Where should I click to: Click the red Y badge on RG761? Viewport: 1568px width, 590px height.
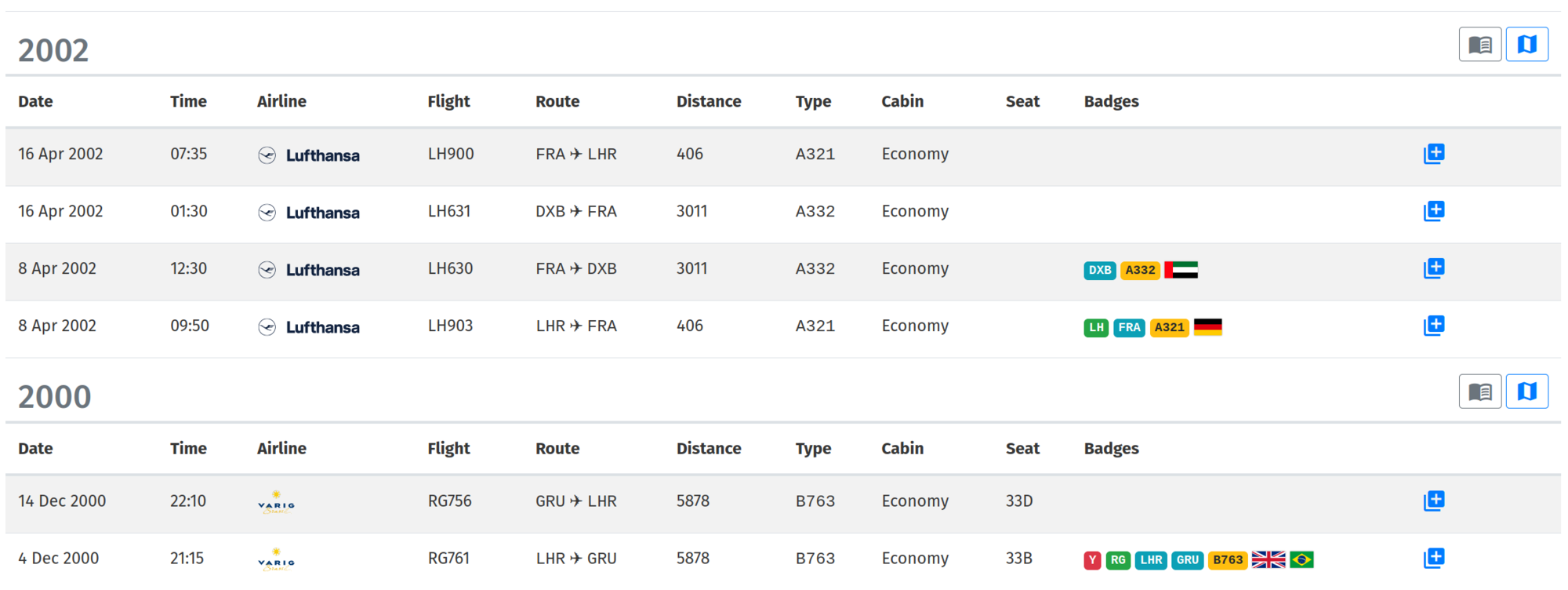tap(1092, 560)
